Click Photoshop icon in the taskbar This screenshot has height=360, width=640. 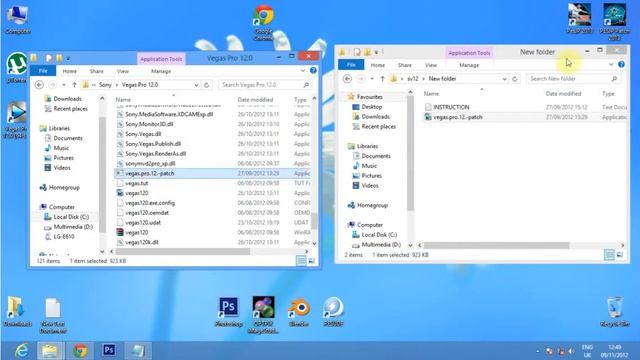coord(109,351)
